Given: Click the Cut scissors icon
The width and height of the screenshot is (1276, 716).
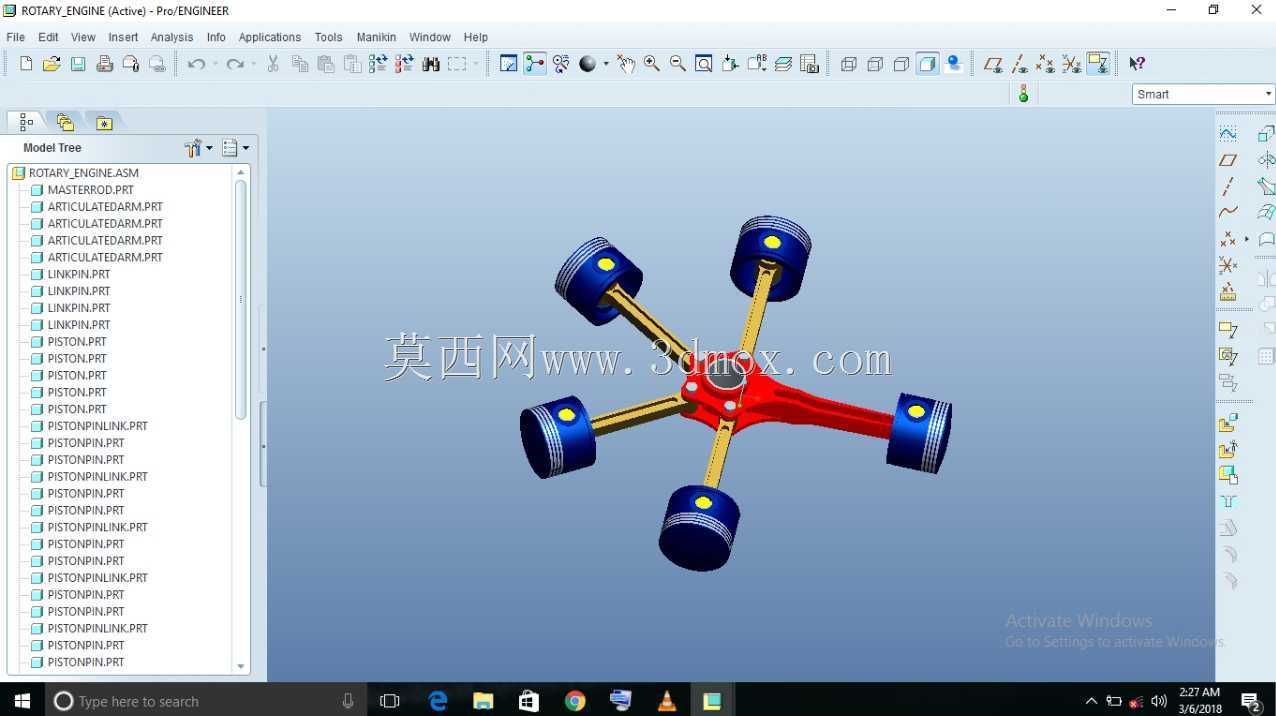Looking at the screenshot, I should tap(273, 64).
